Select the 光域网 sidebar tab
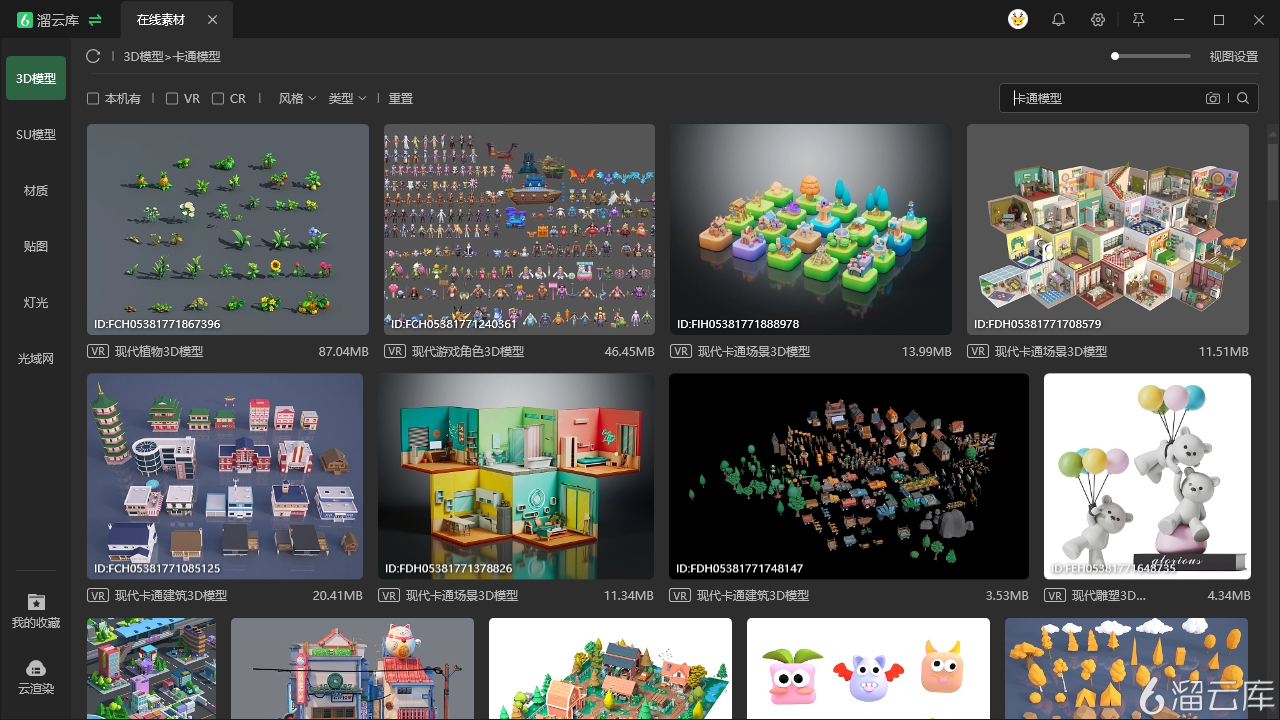The width and height of the screenshot is (1280, 720). pos(36,358)
